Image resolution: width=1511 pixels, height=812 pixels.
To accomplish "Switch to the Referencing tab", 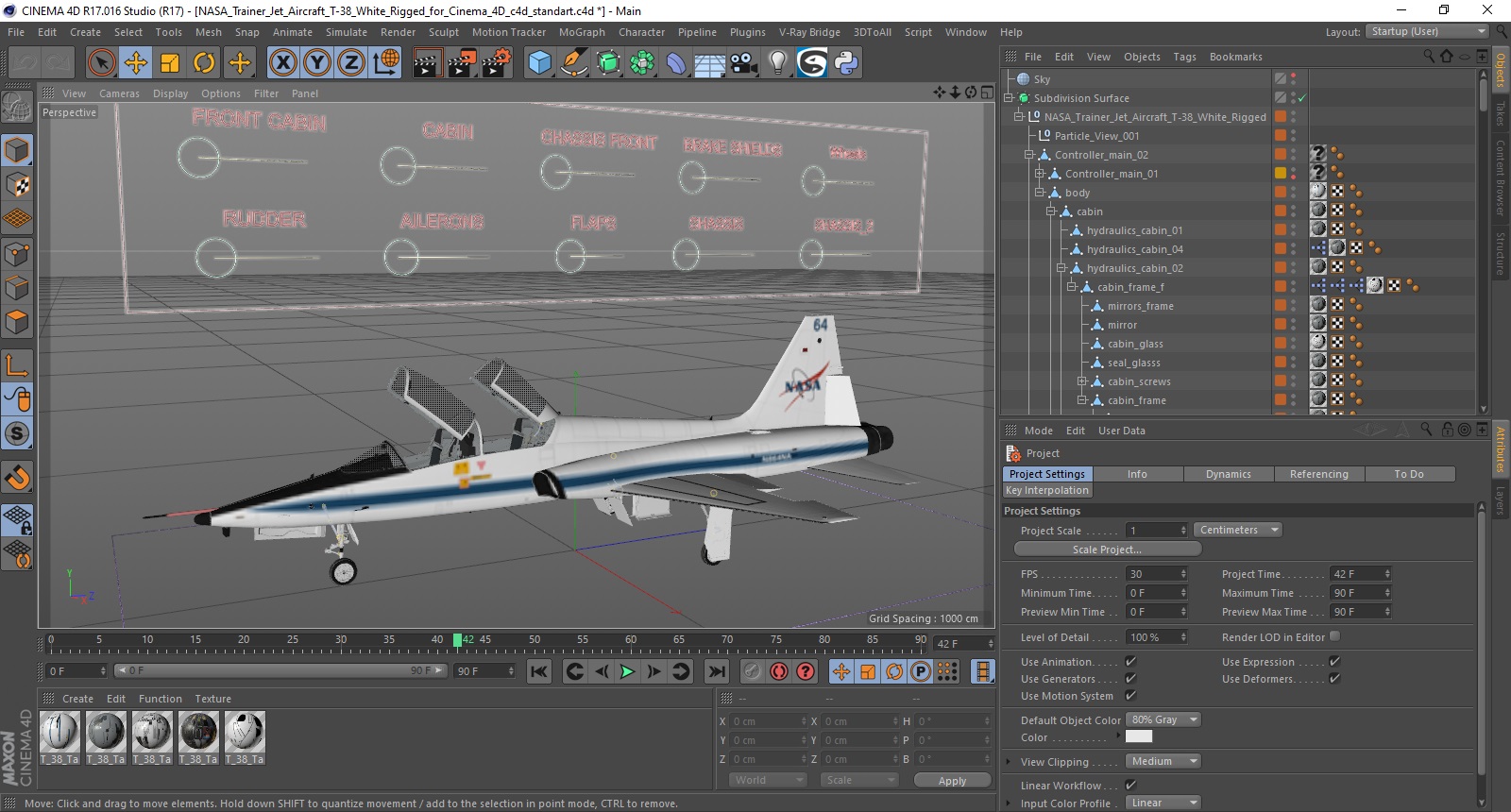I will [x=1319, y=474].
